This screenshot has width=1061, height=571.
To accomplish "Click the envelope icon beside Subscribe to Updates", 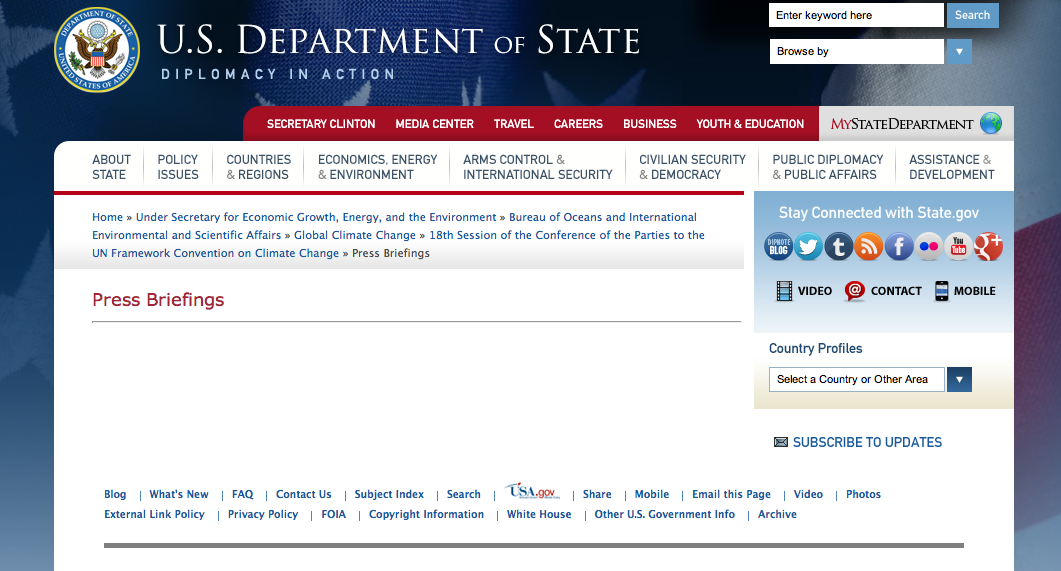I will click(x=781, y=442).
